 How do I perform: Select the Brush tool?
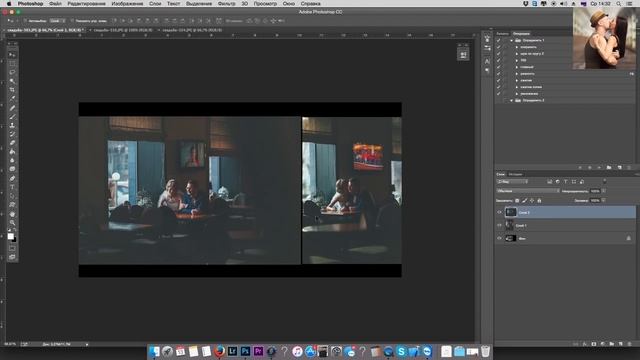coord(12,117)
